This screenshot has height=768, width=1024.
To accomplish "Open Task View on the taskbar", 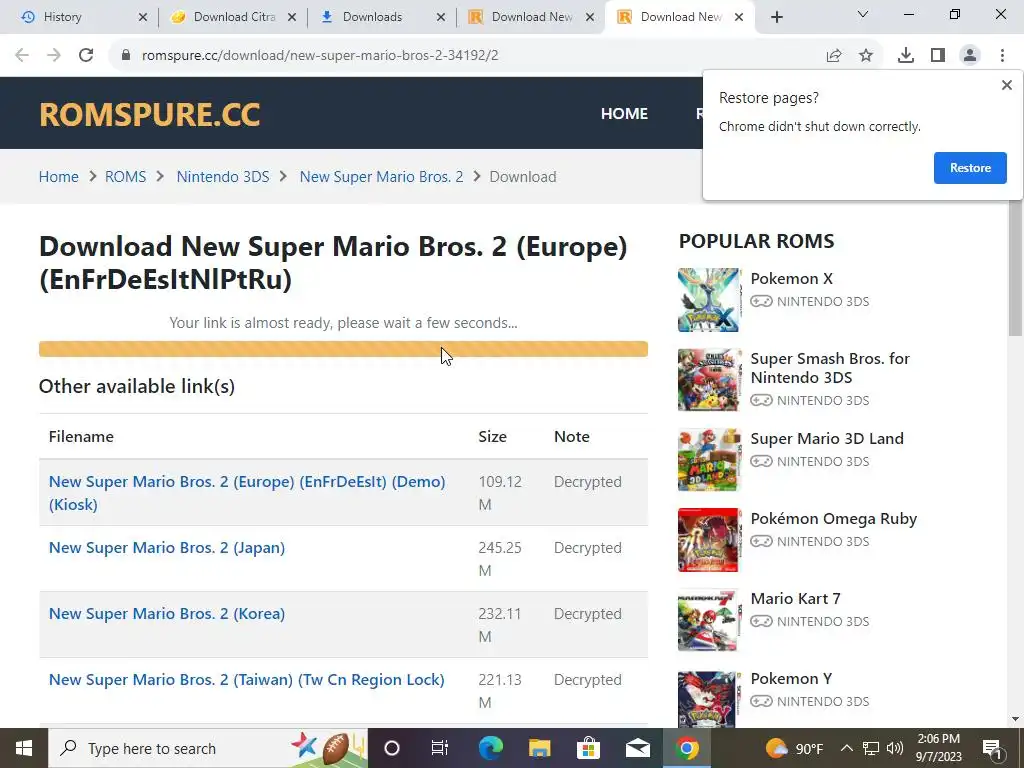I will tap(440, 748).
